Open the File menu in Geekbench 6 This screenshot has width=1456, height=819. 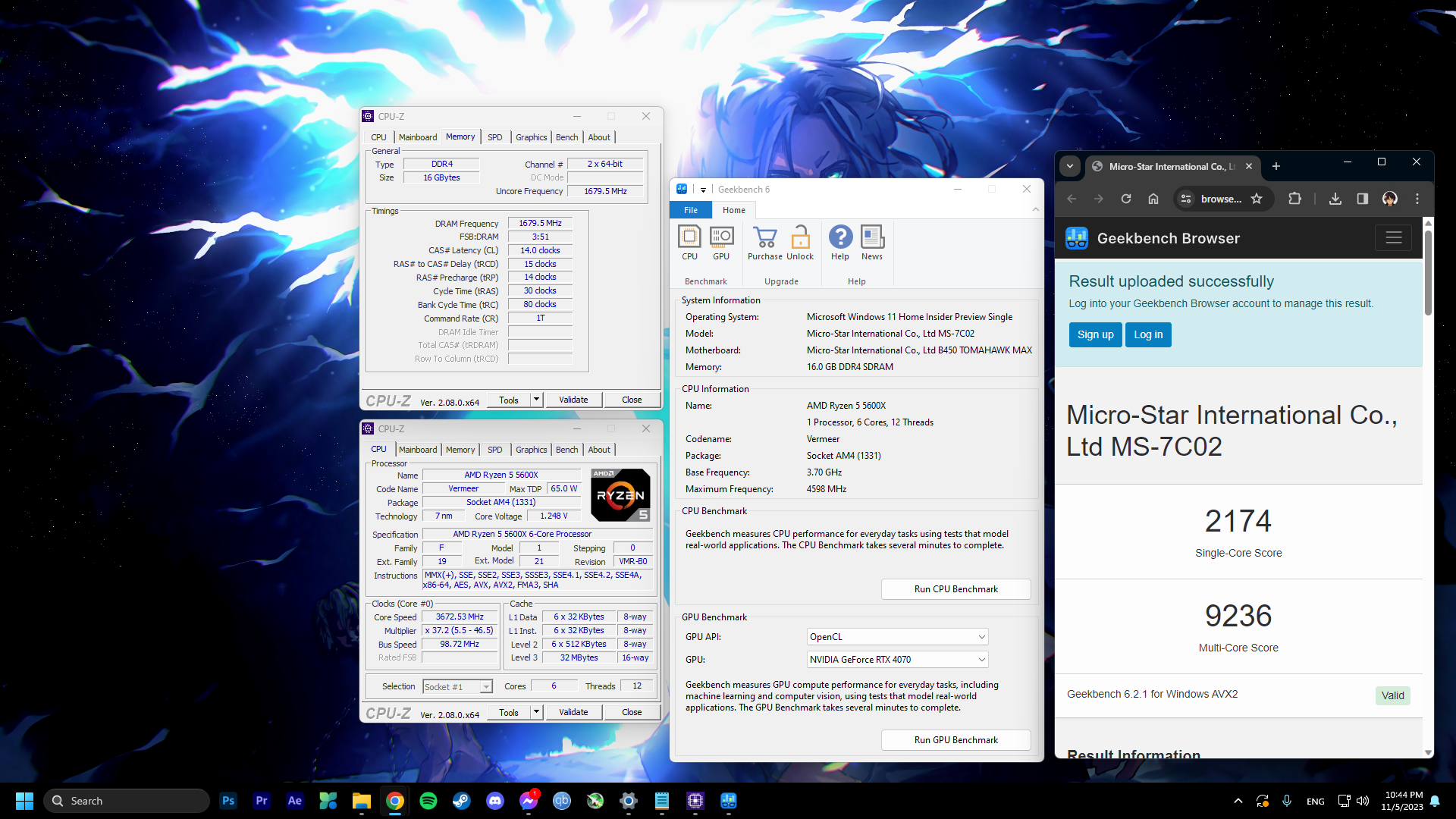point(691,210)
